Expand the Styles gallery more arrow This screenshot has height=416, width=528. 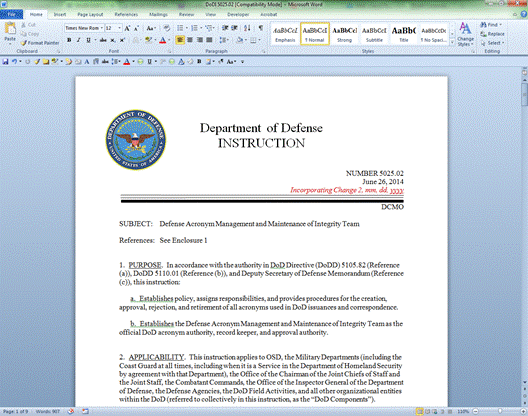[x=452, y=42]
